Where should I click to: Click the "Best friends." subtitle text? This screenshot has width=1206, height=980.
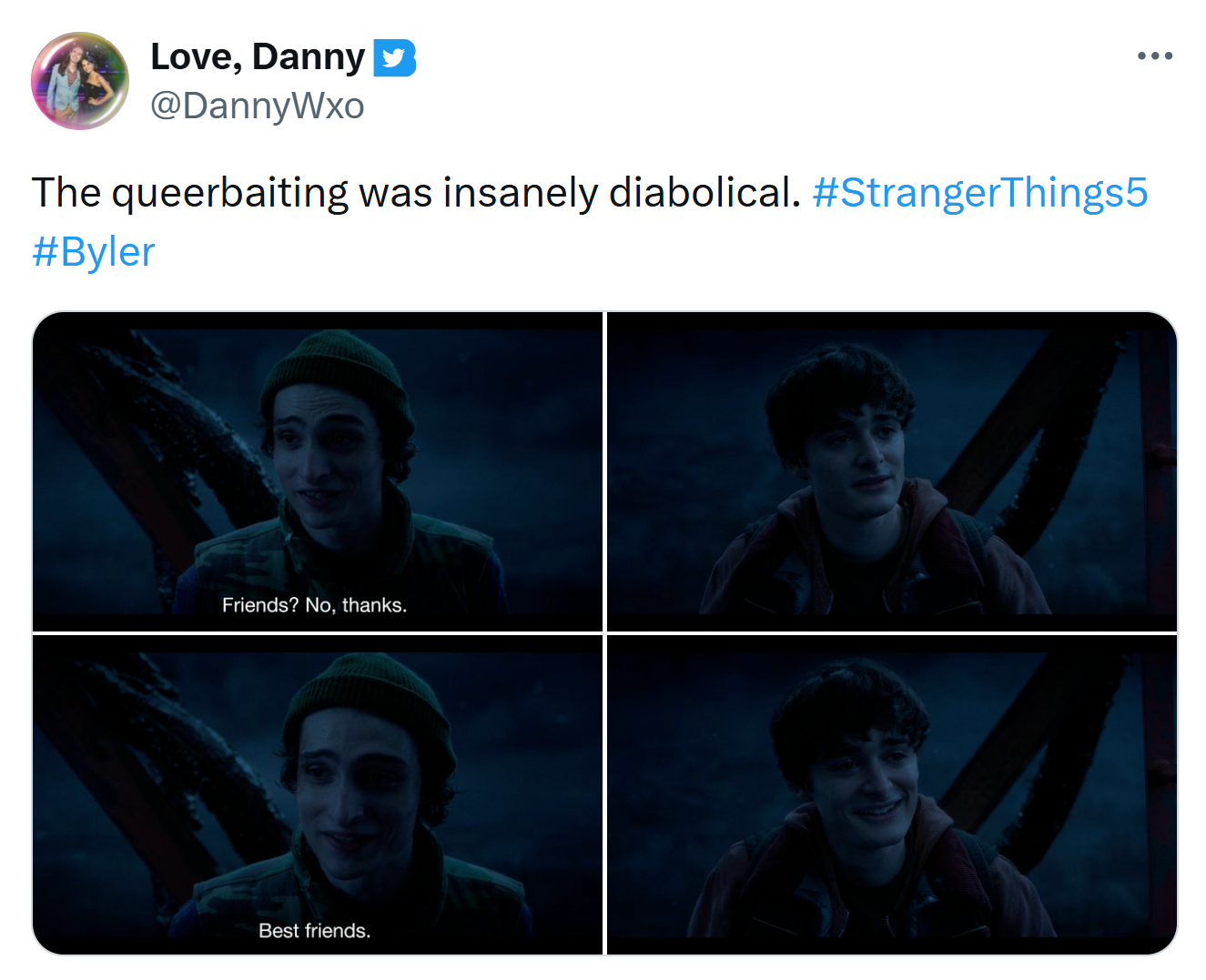314,931
